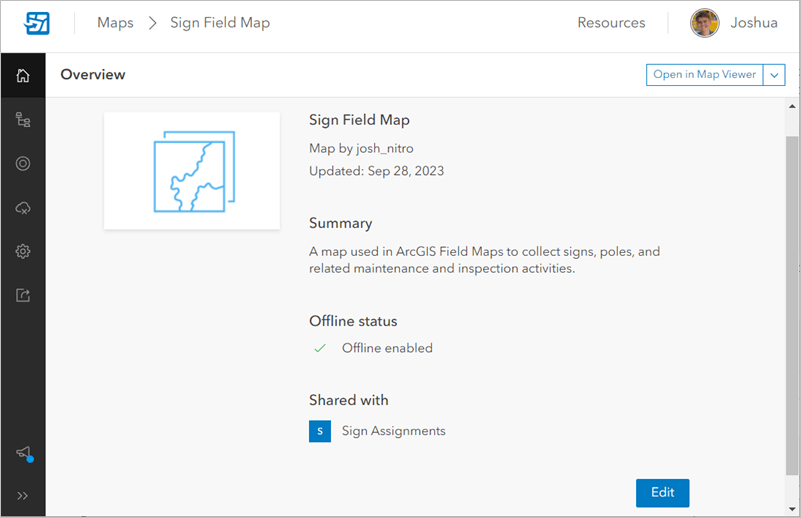Open the Sharing icon in sidebar

click(x=23, y=295)
